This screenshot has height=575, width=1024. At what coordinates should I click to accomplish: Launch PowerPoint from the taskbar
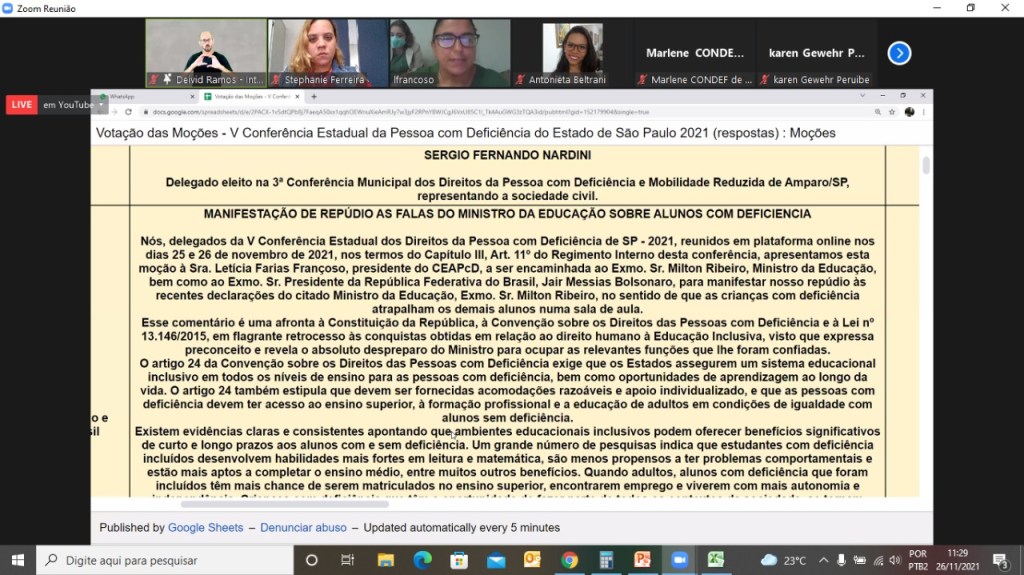642,560
